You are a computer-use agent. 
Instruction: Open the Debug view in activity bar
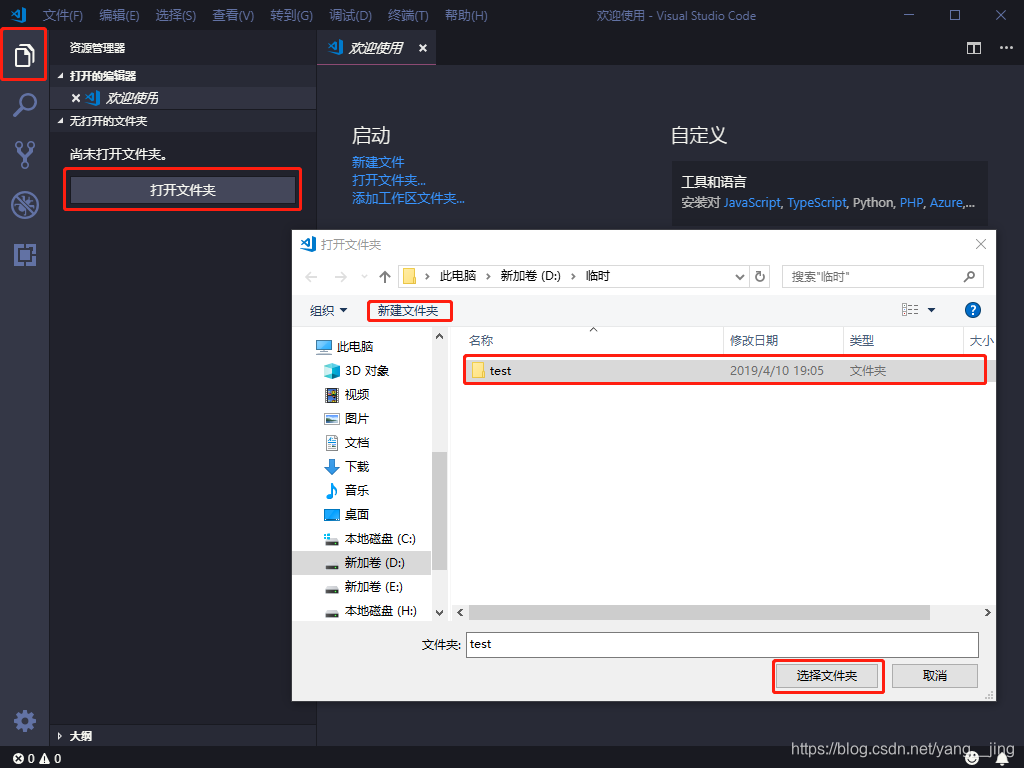pos(24,205)
